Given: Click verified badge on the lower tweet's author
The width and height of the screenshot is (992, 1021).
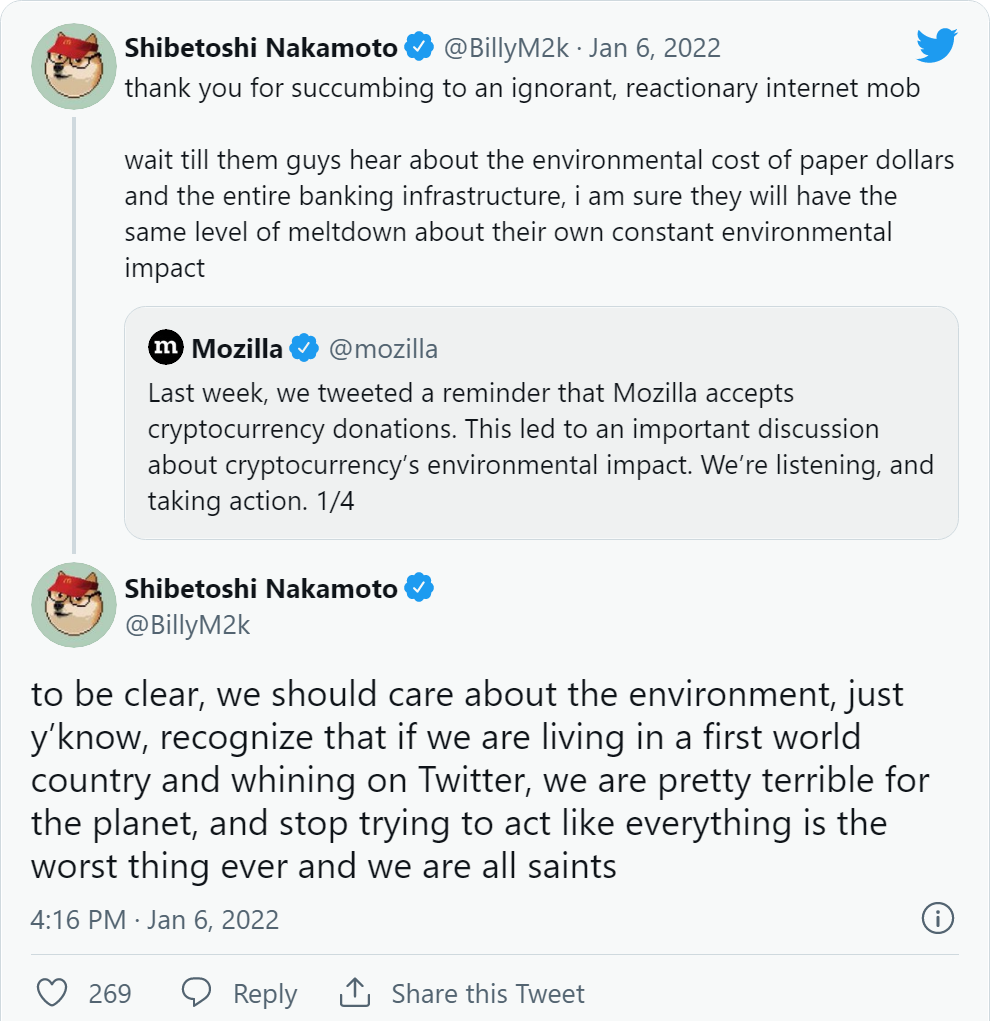Looking at the screenshot, I should (419, 589).
